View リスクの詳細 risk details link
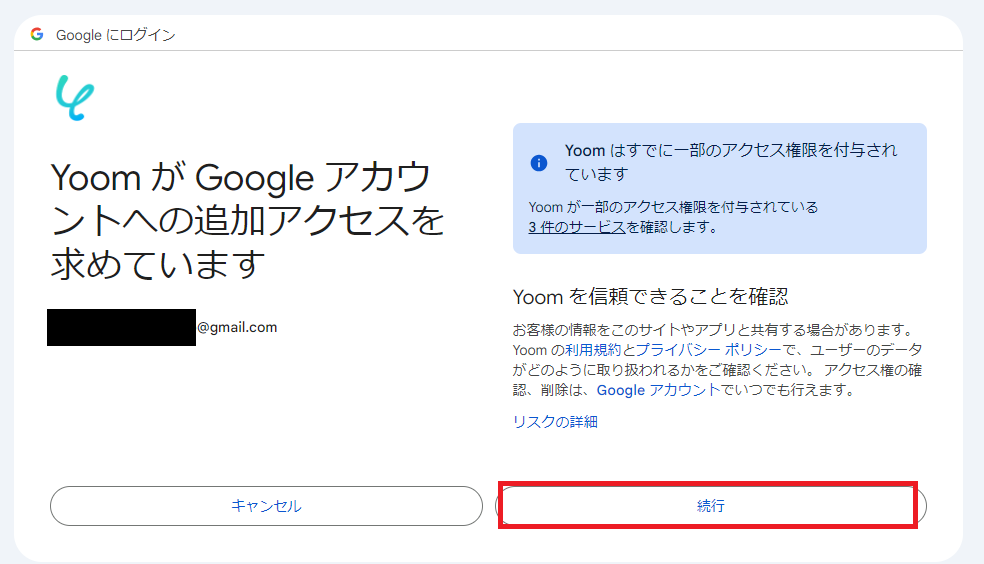 [x=555, y=422]
